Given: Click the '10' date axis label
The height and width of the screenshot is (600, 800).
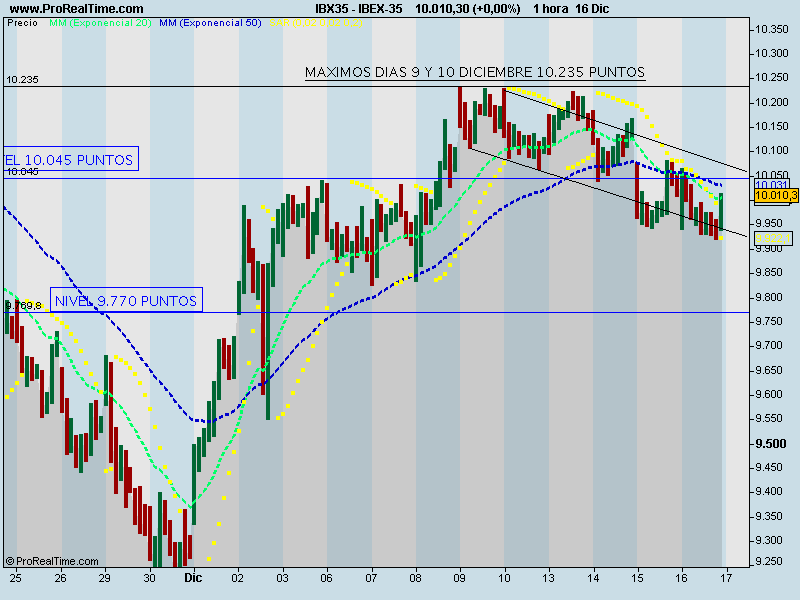Looking at the screenshot, I should (504, 578).
